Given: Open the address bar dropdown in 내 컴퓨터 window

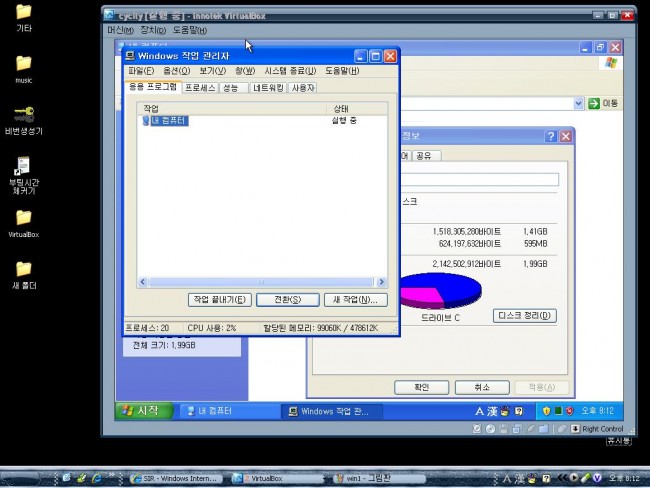Looking at the screenshot, I should click(578, 103).
